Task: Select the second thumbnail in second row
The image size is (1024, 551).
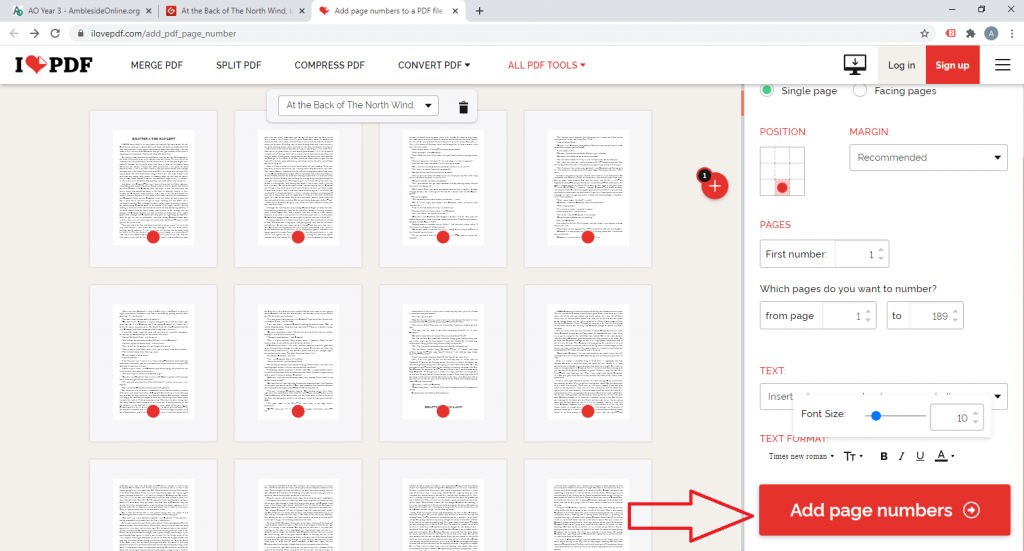Action: click(298, 363)
